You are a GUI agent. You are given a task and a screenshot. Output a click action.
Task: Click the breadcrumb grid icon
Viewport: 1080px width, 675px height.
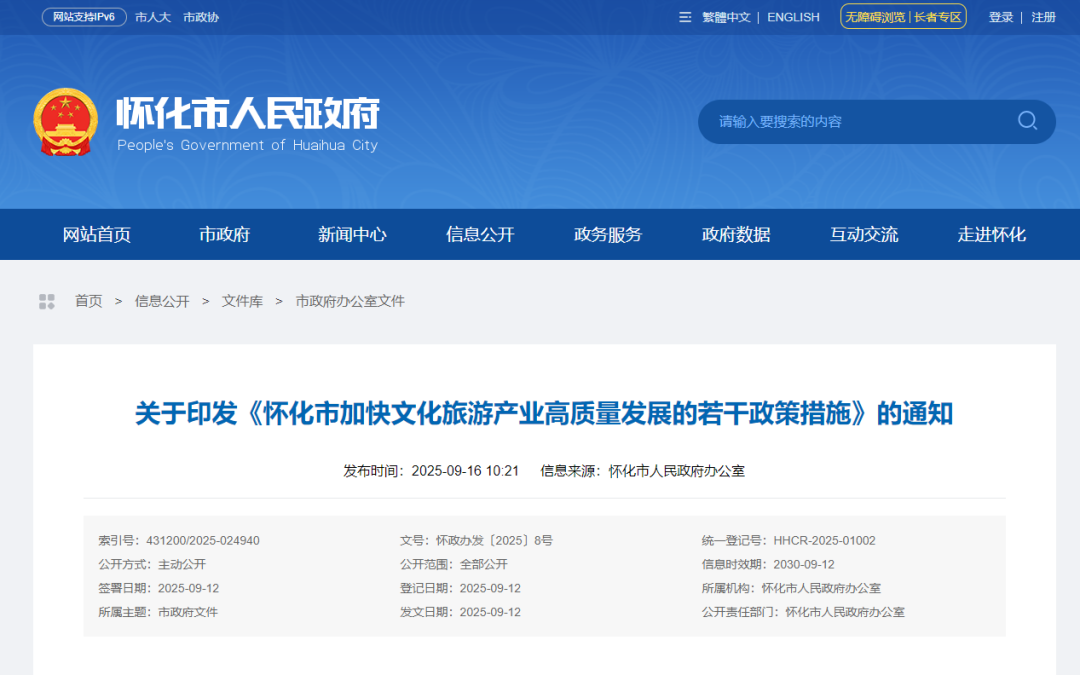(47, 301)
